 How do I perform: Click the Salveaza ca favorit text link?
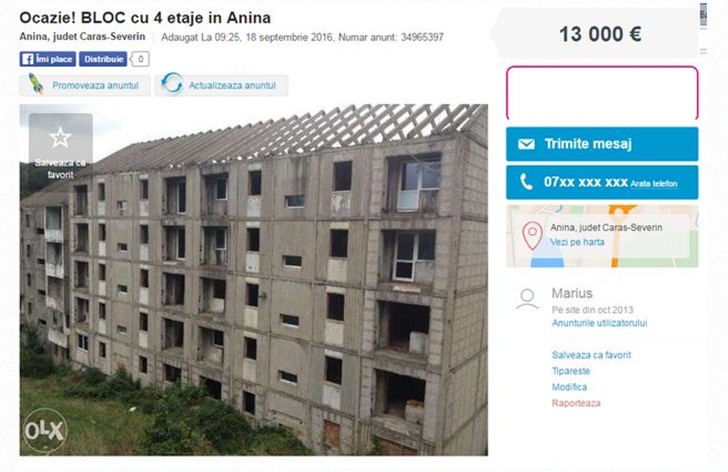(591, 355)
